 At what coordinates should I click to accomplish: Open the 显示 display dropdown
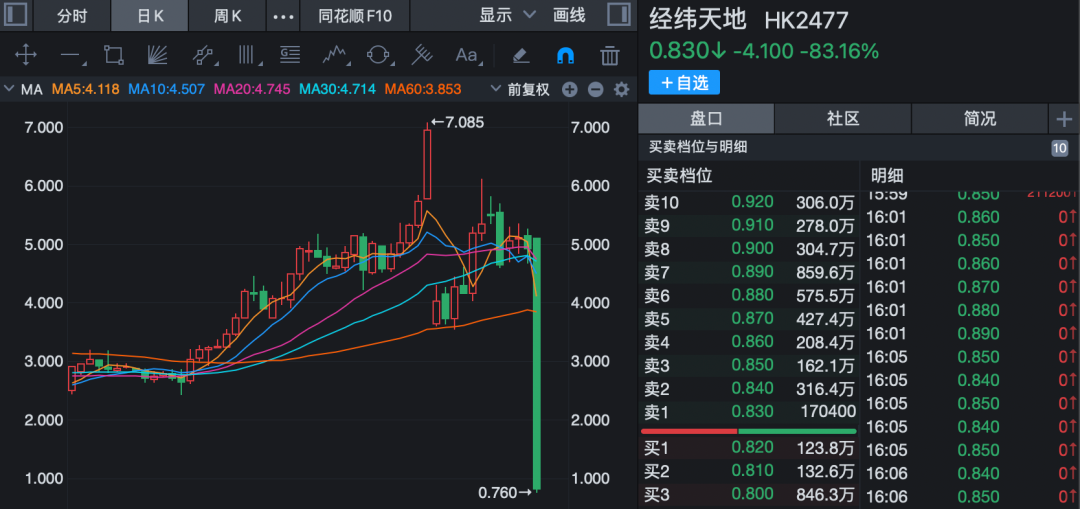(x=508, y=15)
